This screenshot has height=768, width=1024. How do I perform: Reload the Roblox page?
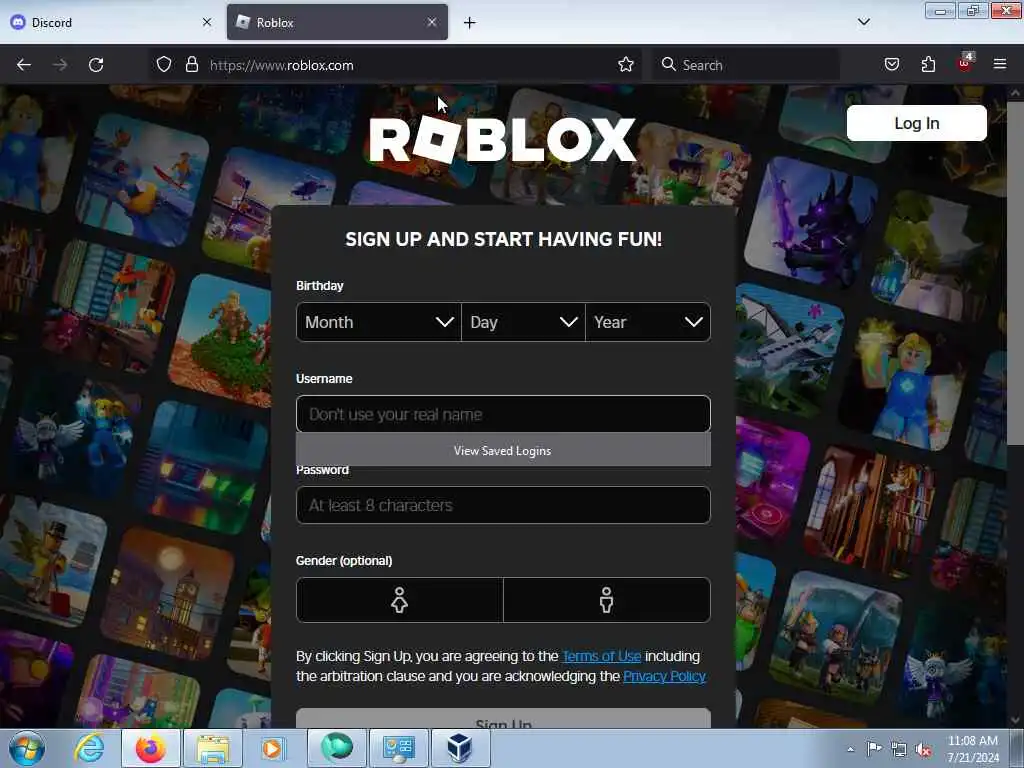click(96, 65)
